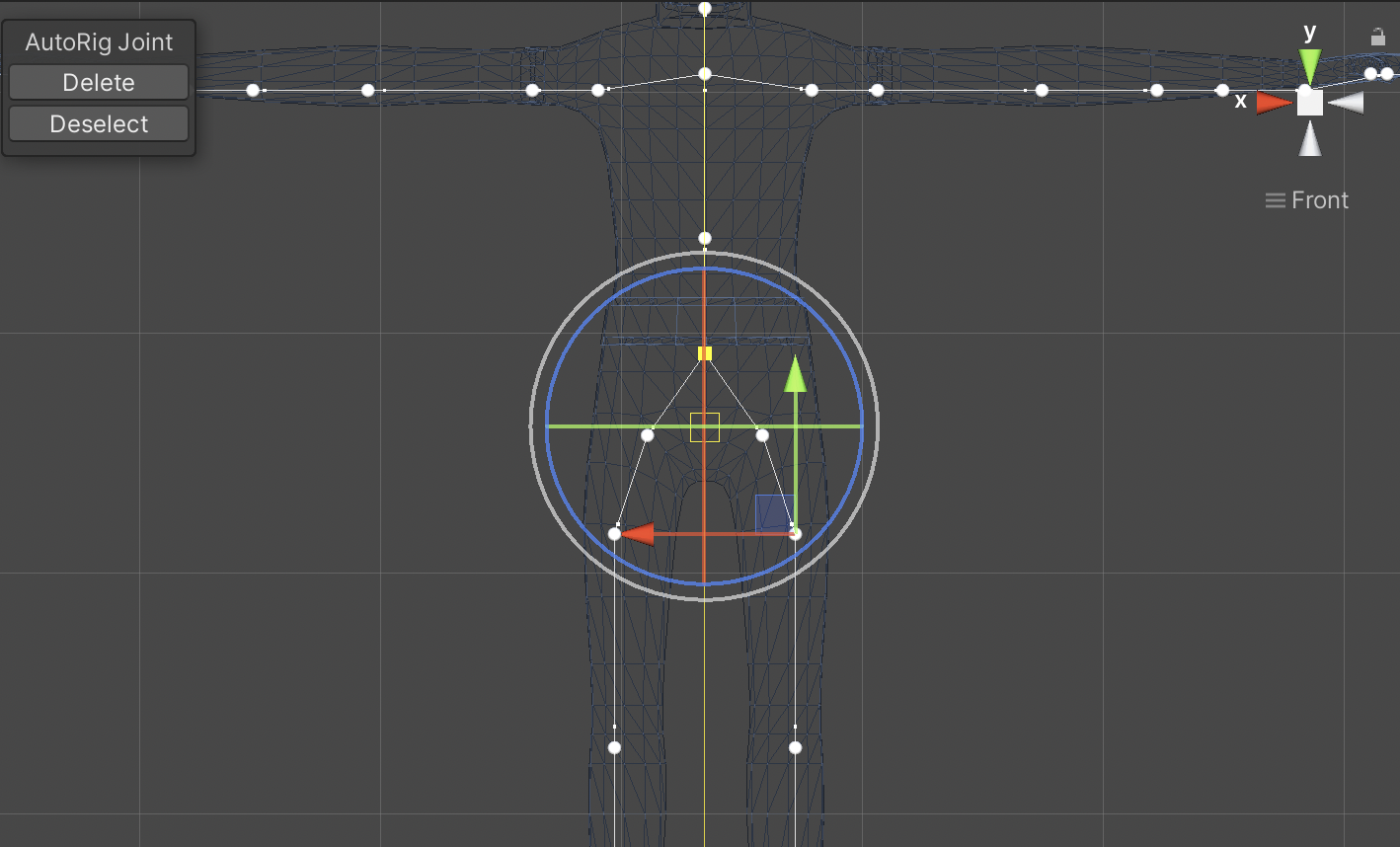Viewport: 1400px width, 847px height.
Task: Click the green upward move handle arrow
Action: point(795,376)
